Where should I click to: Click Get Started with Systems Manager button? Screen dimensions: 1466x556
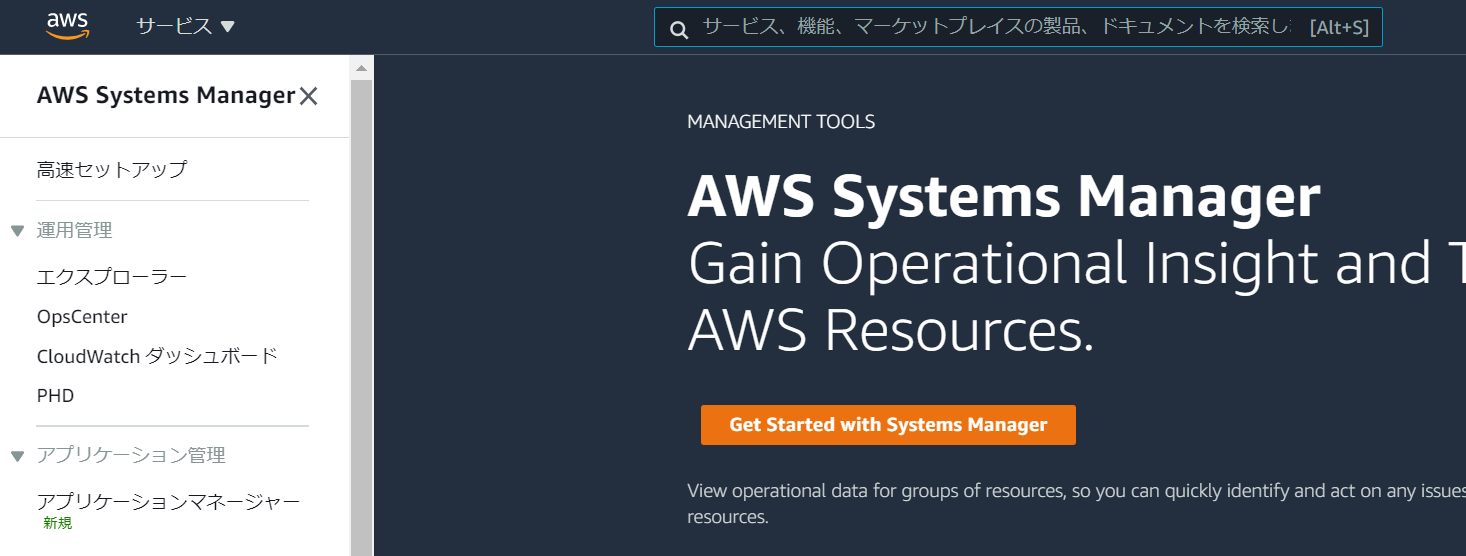coord(888,425)
